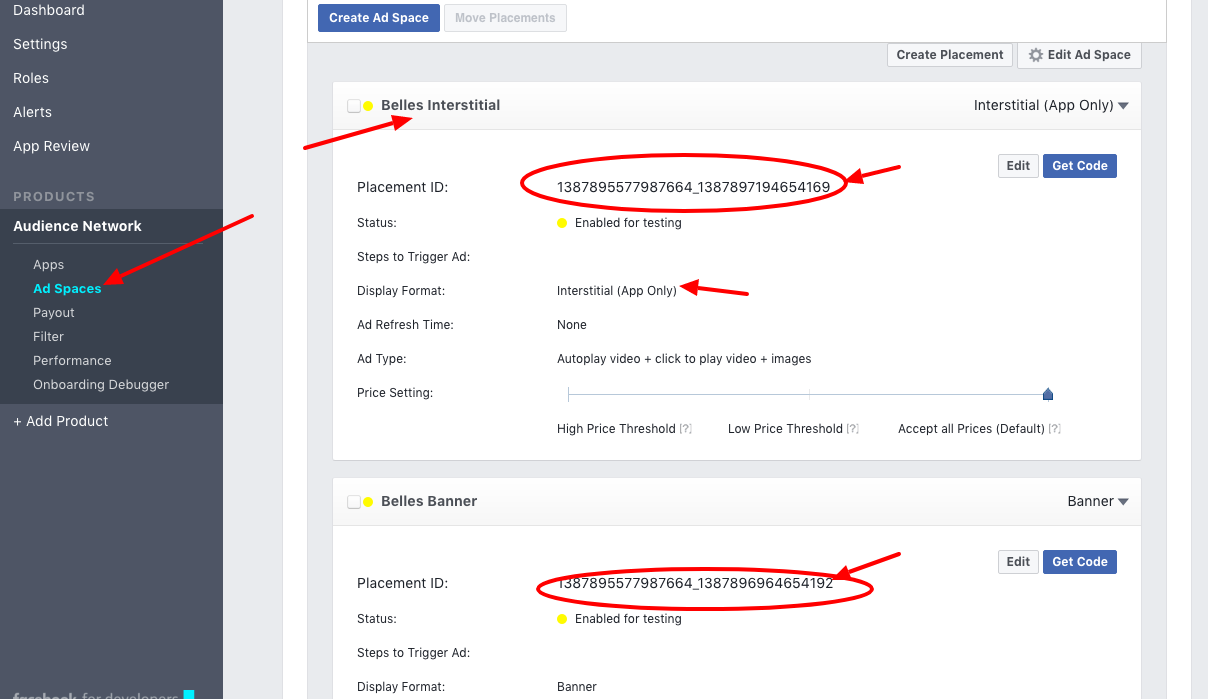
Task: Click the Belles Banner title
Action: [429, 501]
